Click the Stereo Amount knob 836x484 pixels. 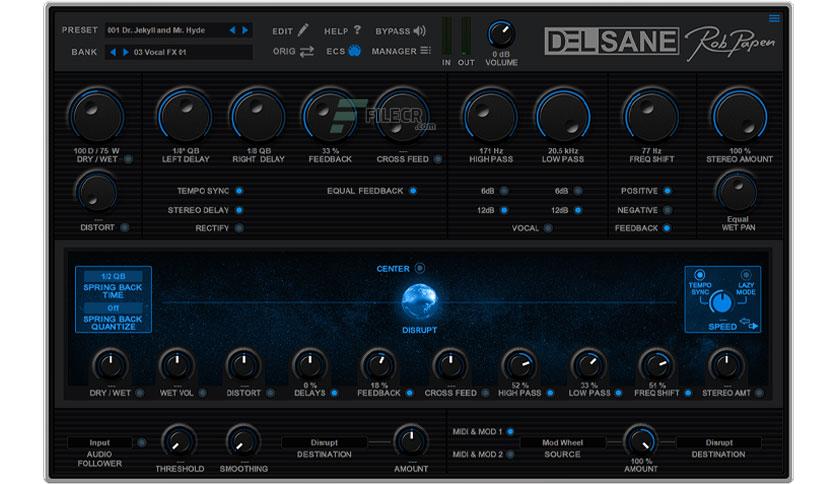(x=739, y=117)
